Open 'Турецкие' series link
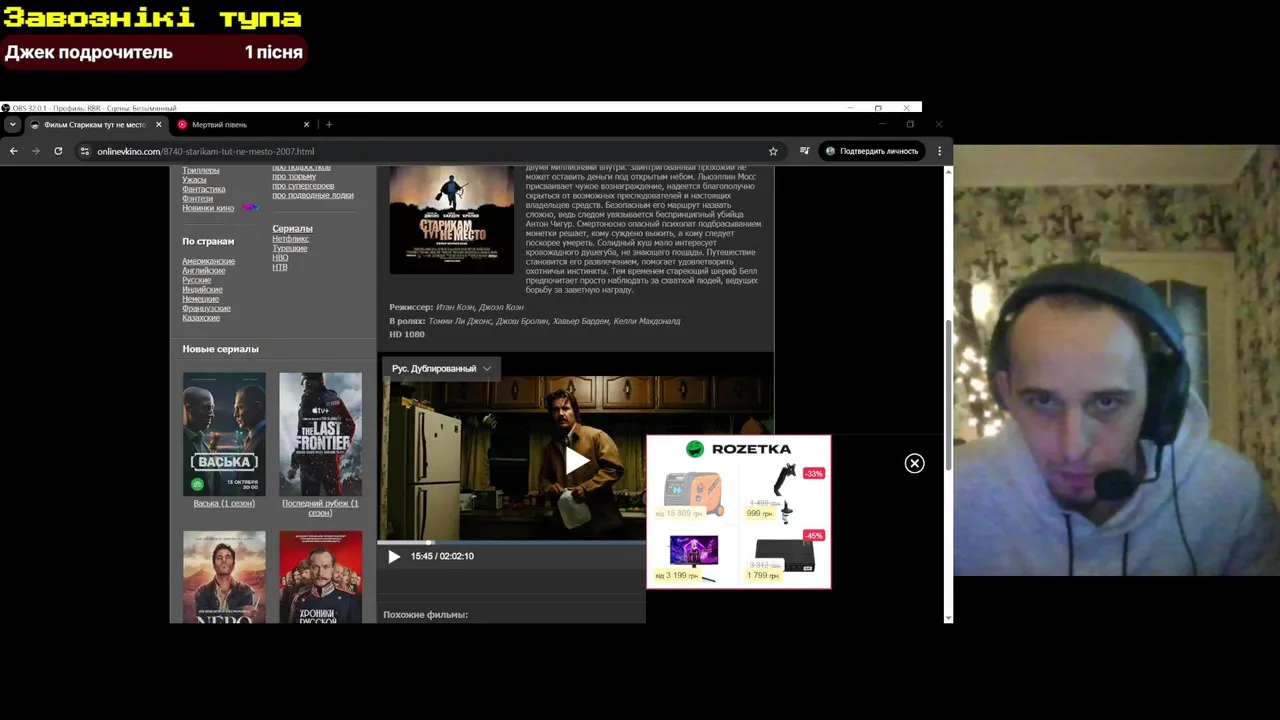The image size is (1280, 720). pyautogui.click(x=289, y=248)
